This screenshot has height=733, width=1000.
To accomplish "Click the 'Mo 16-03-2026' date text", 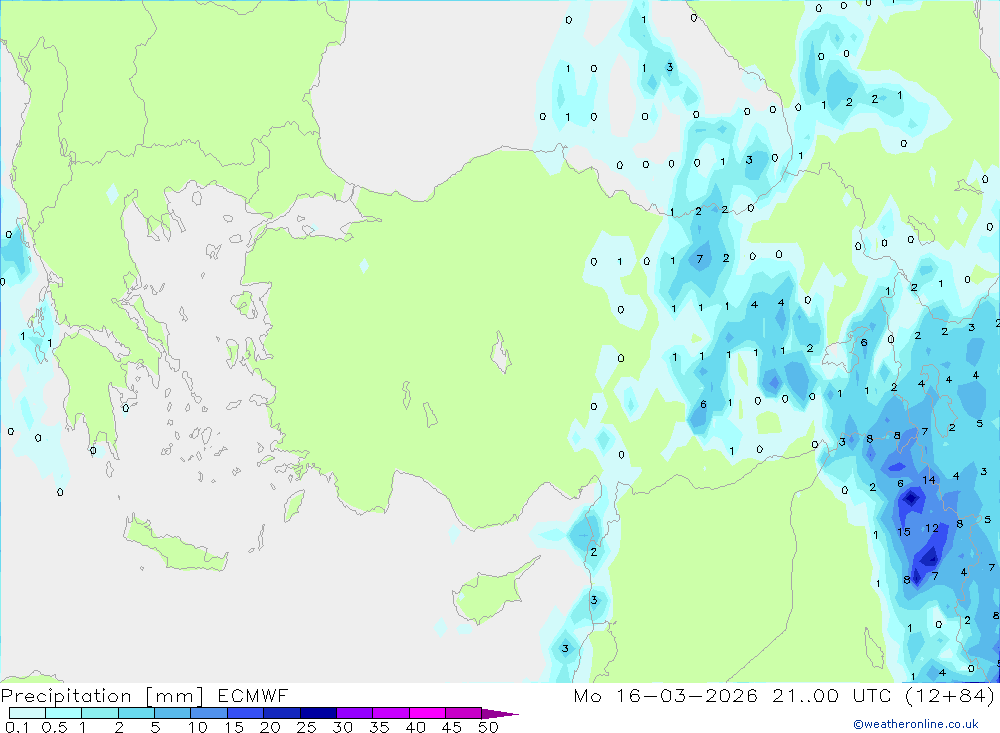I will (x=666, y=695).
